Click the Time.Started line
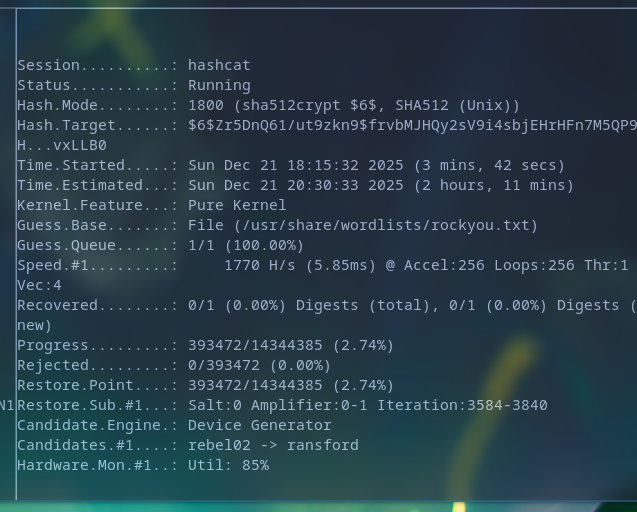This screenshot has width=637, height=512. [290, 165]
